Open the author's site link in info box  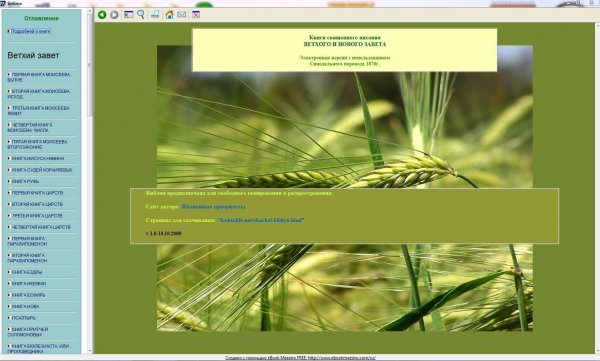tap(213, 207)
